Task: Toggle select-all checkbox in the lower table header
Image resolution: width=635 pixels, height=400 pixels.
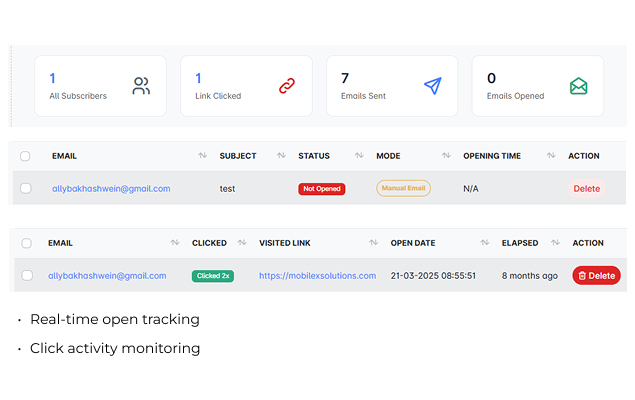Action: 26,243
